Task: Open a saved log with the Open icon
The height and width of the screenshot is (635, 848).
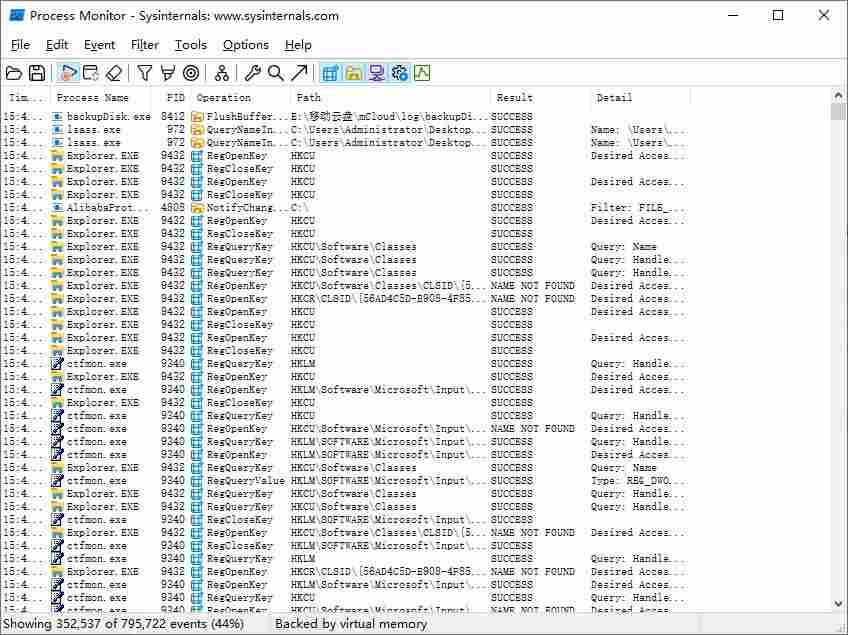Action: click(14, 73)
